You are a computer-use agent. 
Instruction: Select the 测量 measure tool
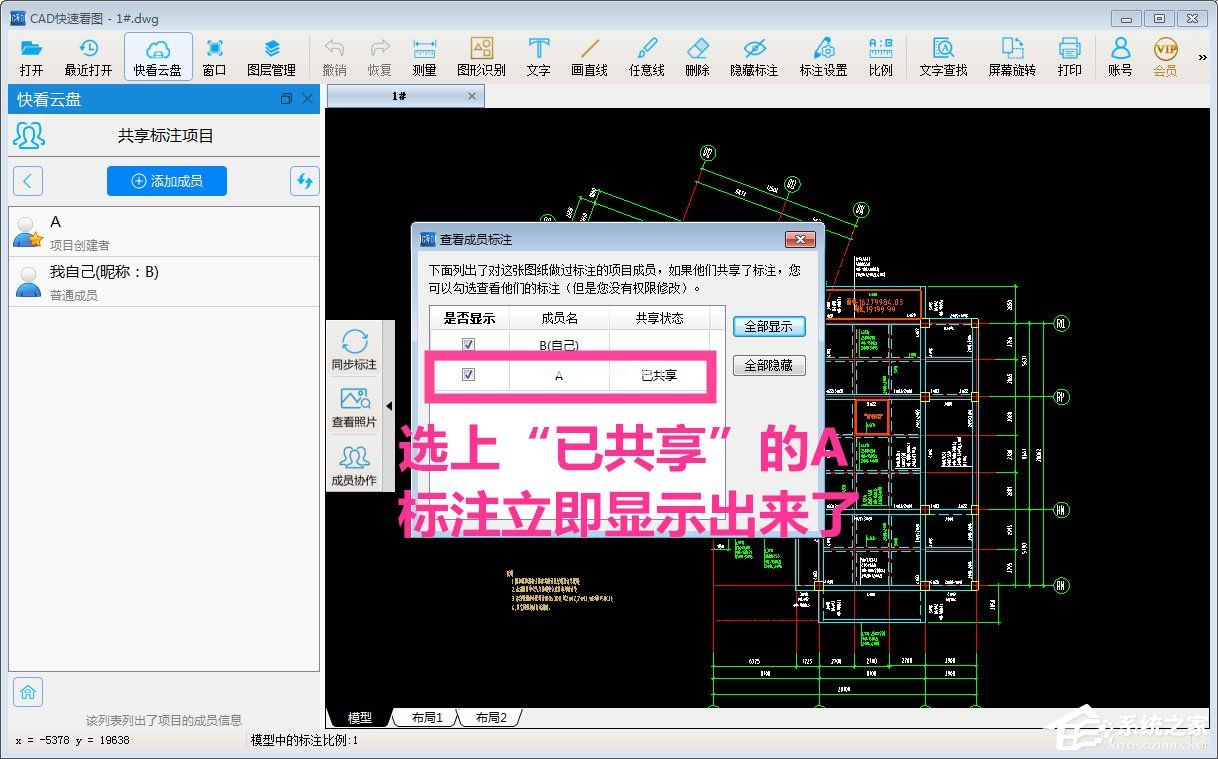[424, 56]
